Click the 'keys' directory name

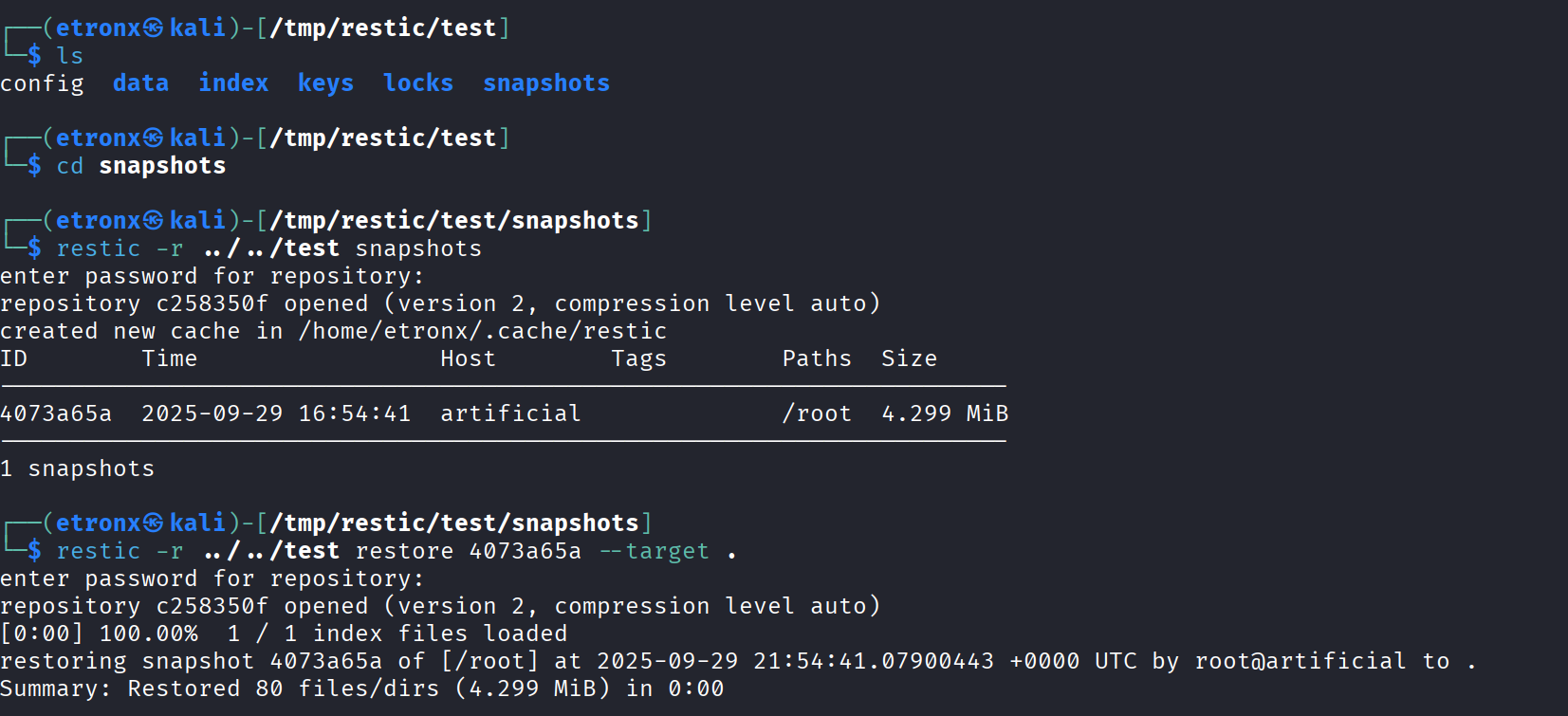tap(325, 83)
